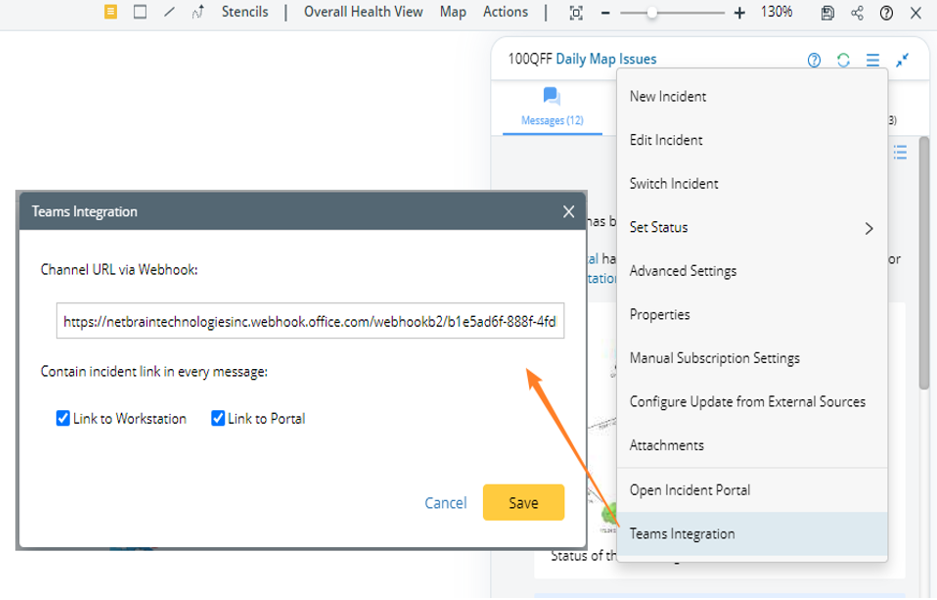Zoom out with the minus icon
The image size is (937, 600).
[x=605, y=13]
